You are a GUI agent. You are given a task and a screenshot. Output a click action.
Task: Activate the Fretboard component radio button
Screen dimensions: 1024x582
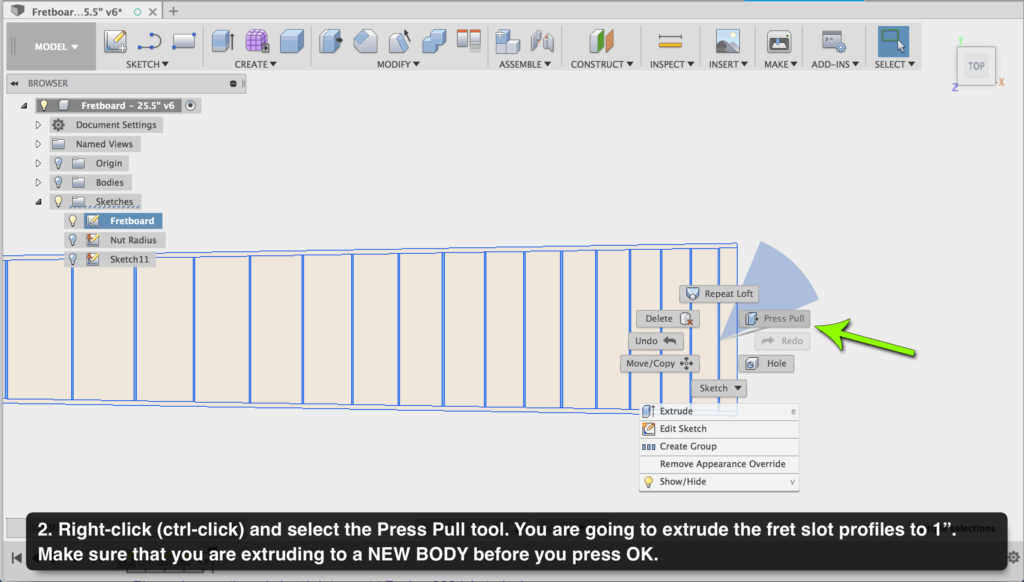[191, 105]
